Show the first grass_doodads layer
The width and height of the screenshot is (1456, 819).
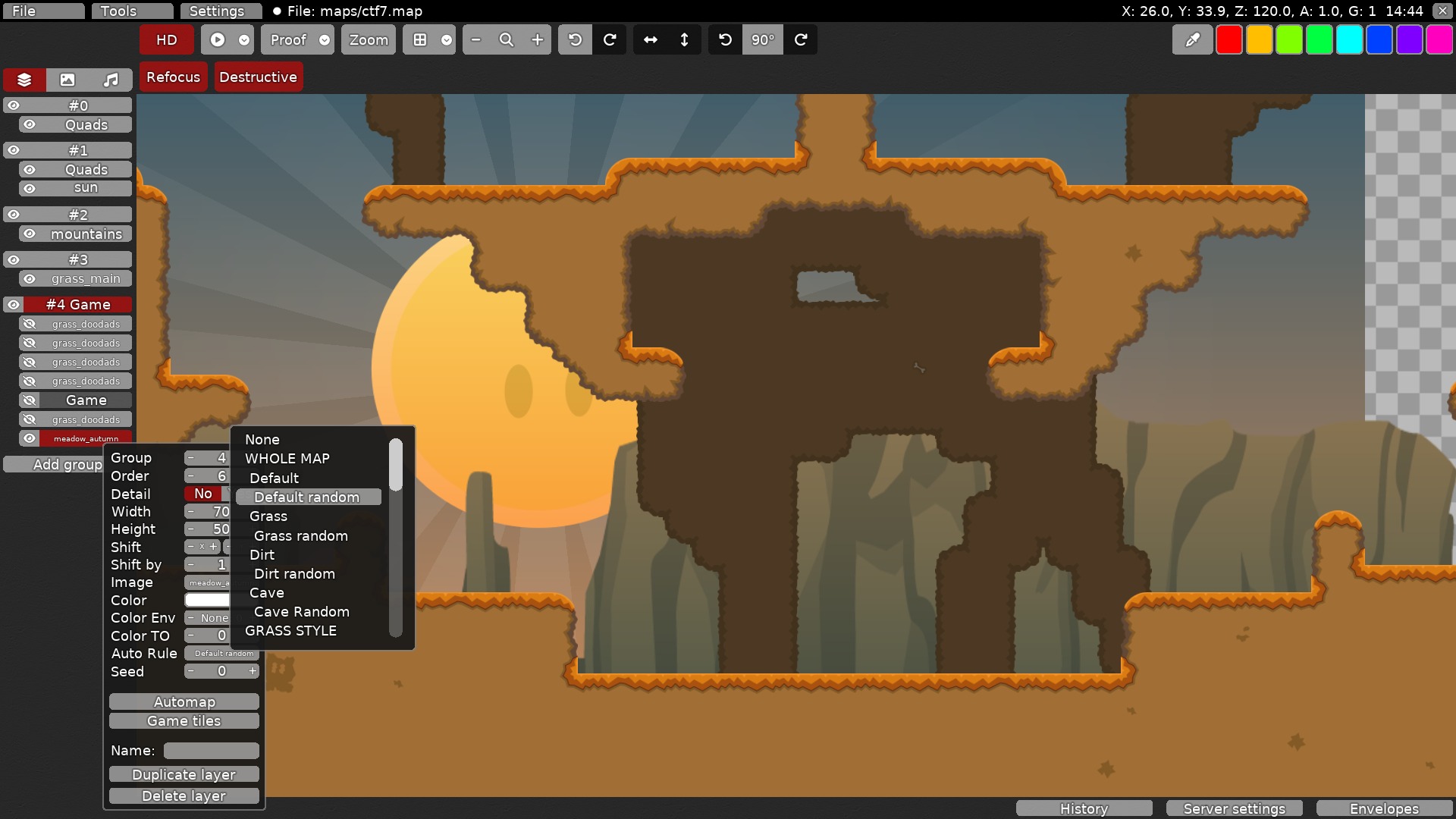30,324
